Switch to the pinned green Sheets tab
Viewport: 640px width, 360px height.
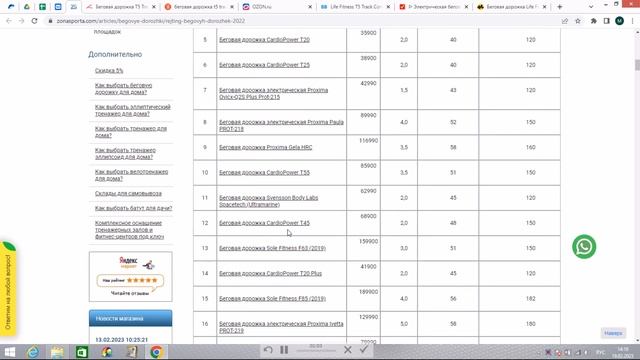[42, 7]
